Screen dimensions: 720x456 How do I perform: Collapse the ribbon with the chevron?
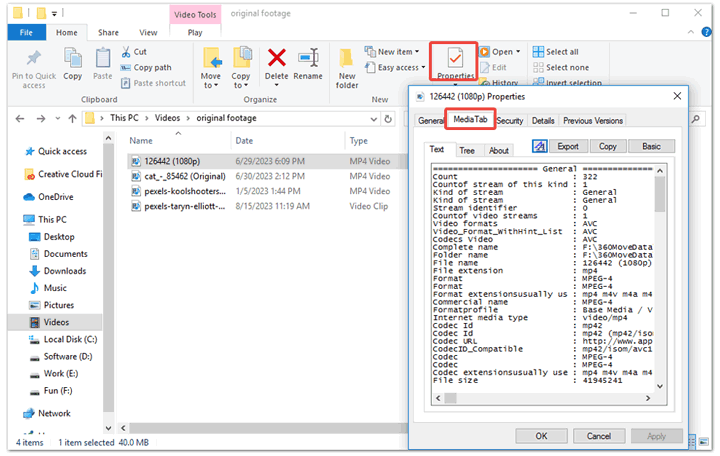point(691,32)
